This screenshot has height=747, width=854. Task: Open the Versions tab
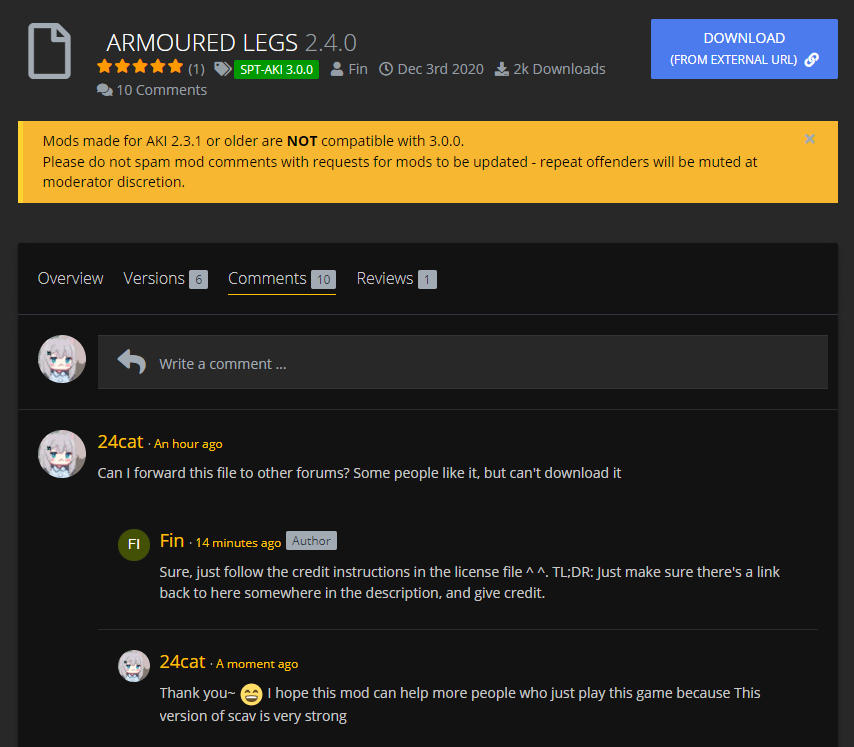click(166, 279)
